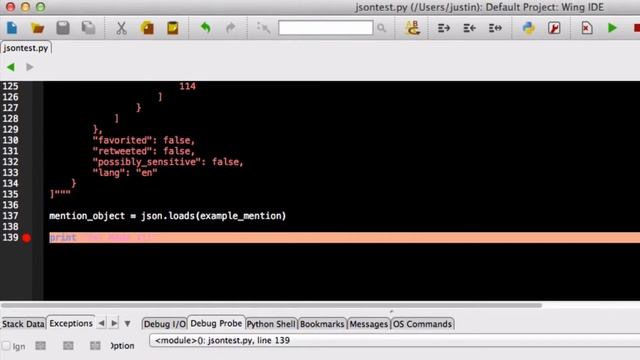
Task: Switch to the Messages tab
Action: click(369, 324)
